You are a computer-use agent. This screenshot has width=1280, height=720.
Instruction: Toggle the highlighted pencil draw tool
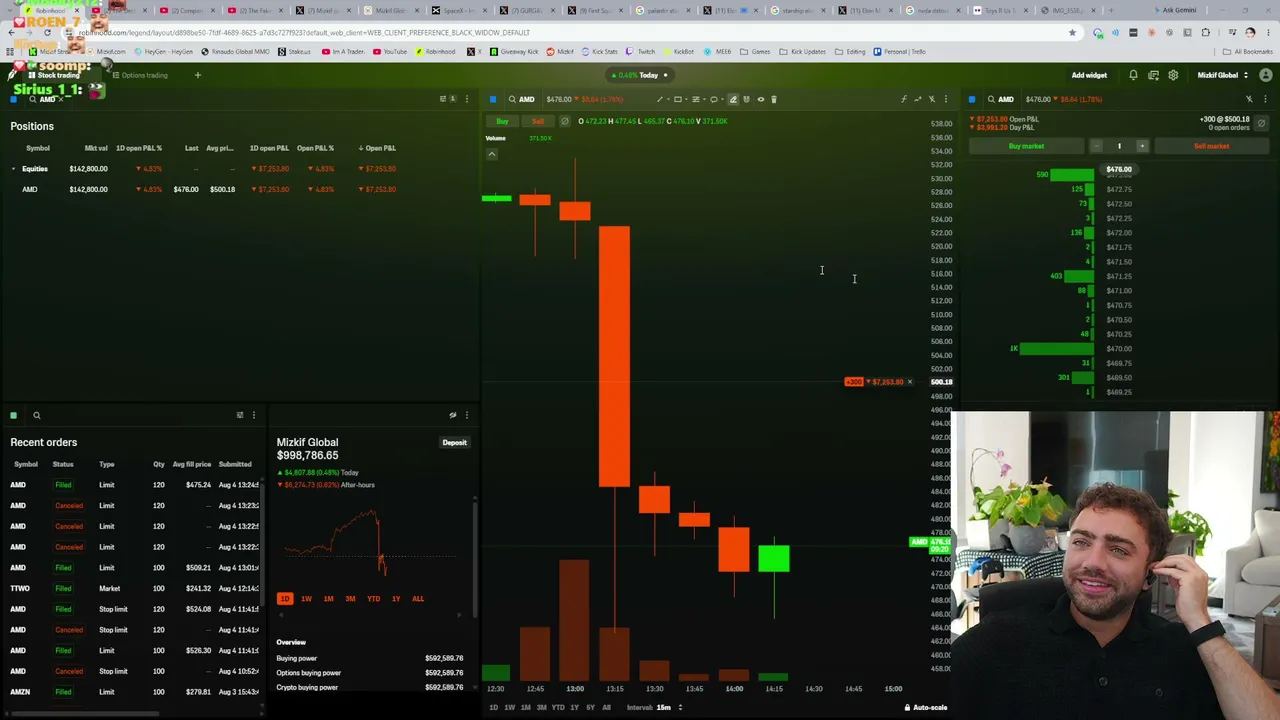click(733, 99)
